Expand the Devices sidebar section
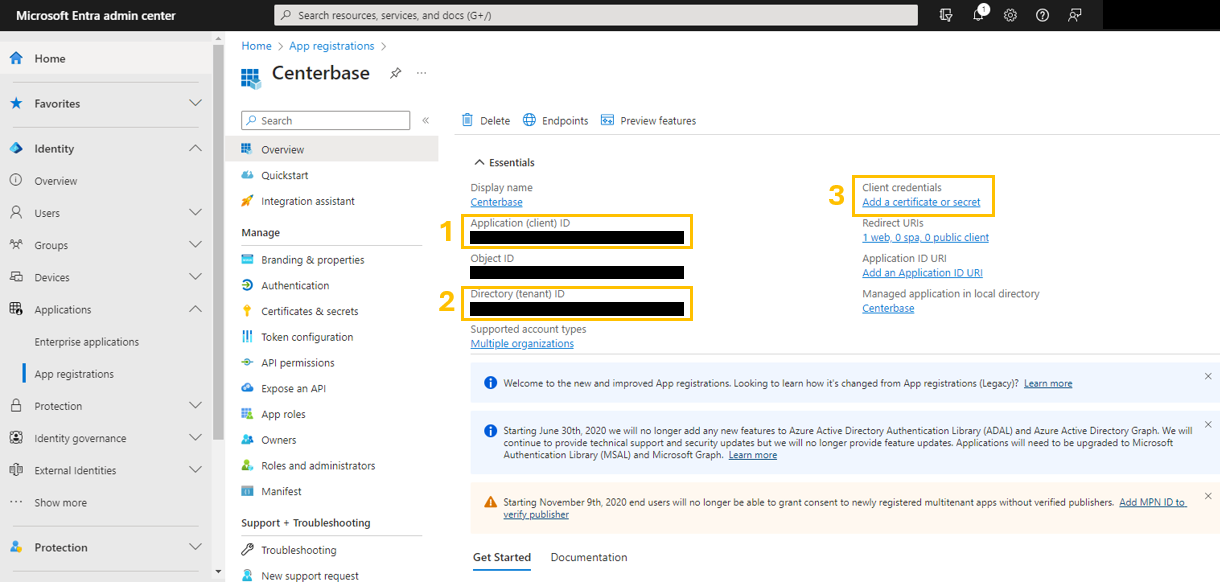Image resolution: width=1220 pixels, height=582 pixels. [x=196, y=277]
